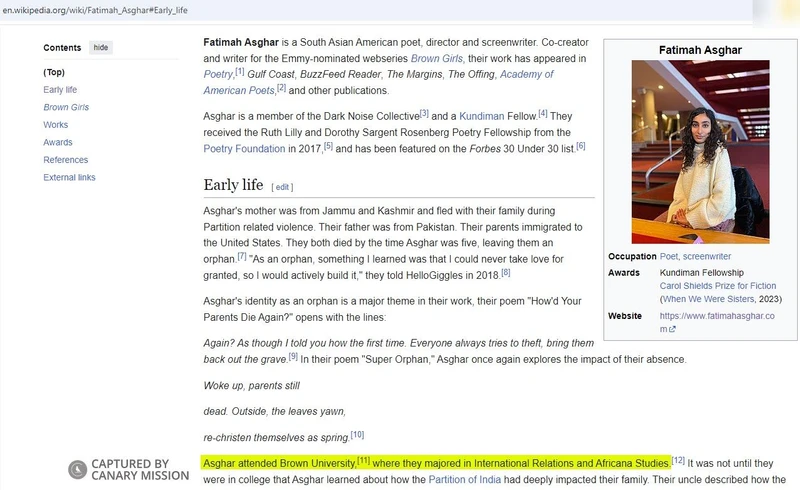Jump to (Top) in Contents
Viewport: 800px width, 490px height.
[x=54, y=72]
